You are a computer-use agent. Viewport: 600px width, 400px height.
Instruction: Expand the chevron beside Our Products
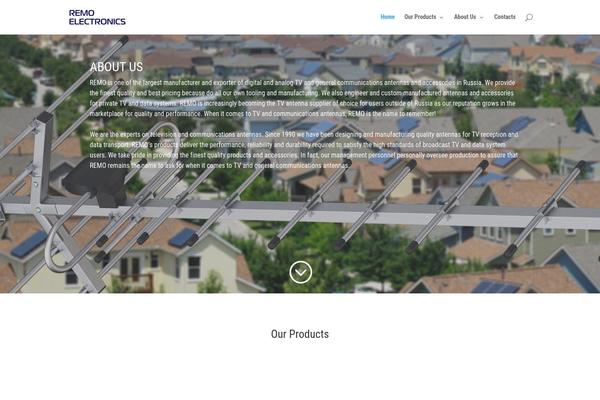click(441, 17)
